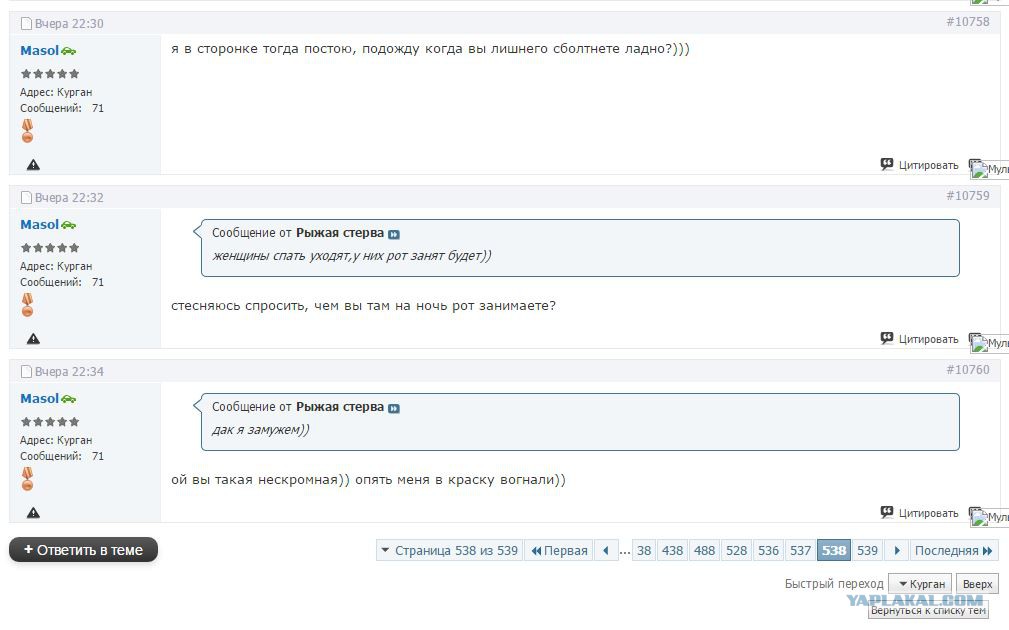Go to next page arrow in pagination
Image resolution: width=1009 pixels, height=630 pixels.
coord(897,550)
